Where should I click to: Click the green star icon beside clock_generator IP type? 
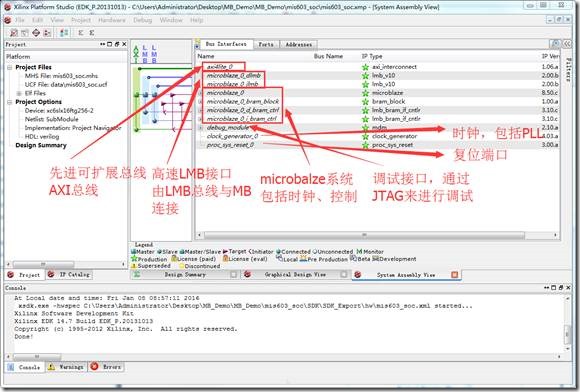(x=365, y=136)
